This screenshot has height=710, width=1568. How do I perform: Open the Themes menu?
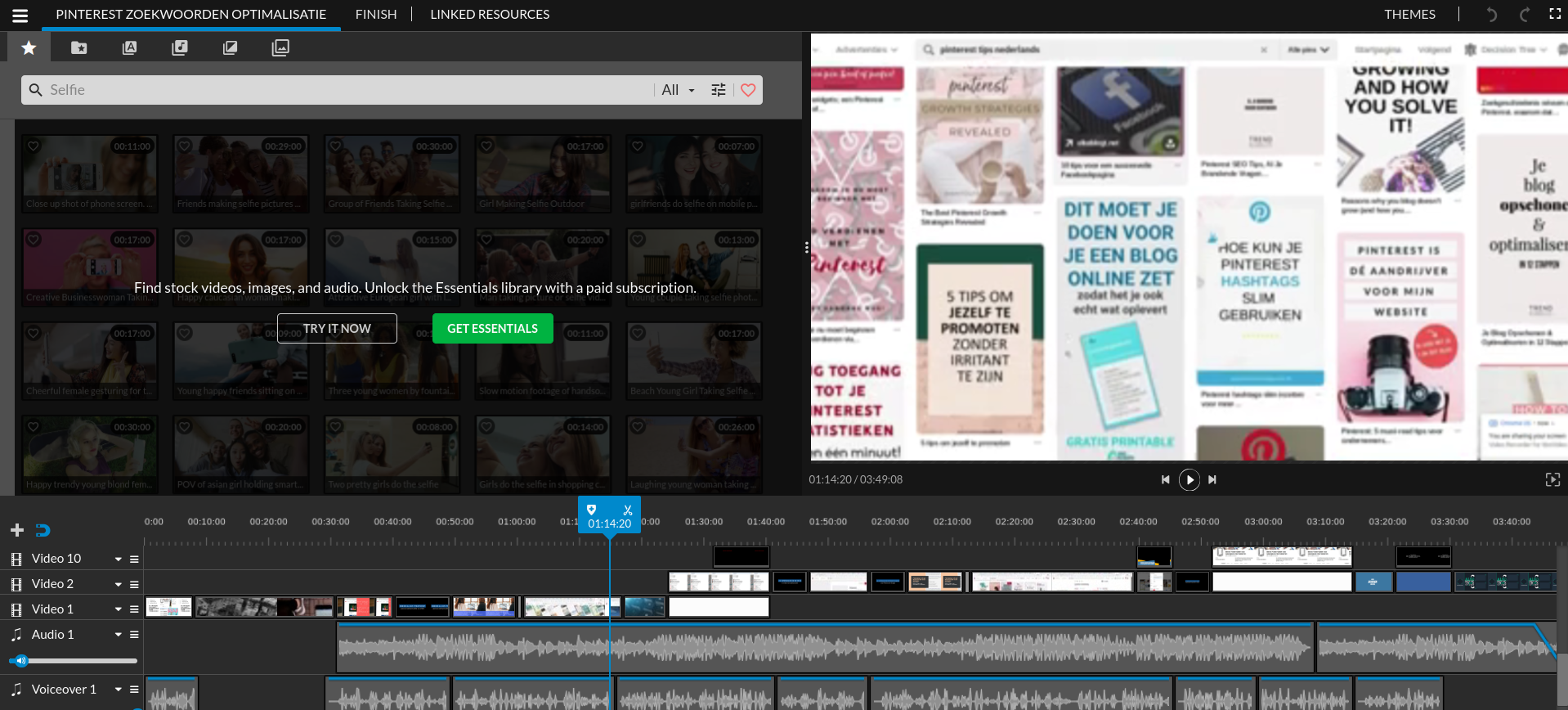(1409, 15)
